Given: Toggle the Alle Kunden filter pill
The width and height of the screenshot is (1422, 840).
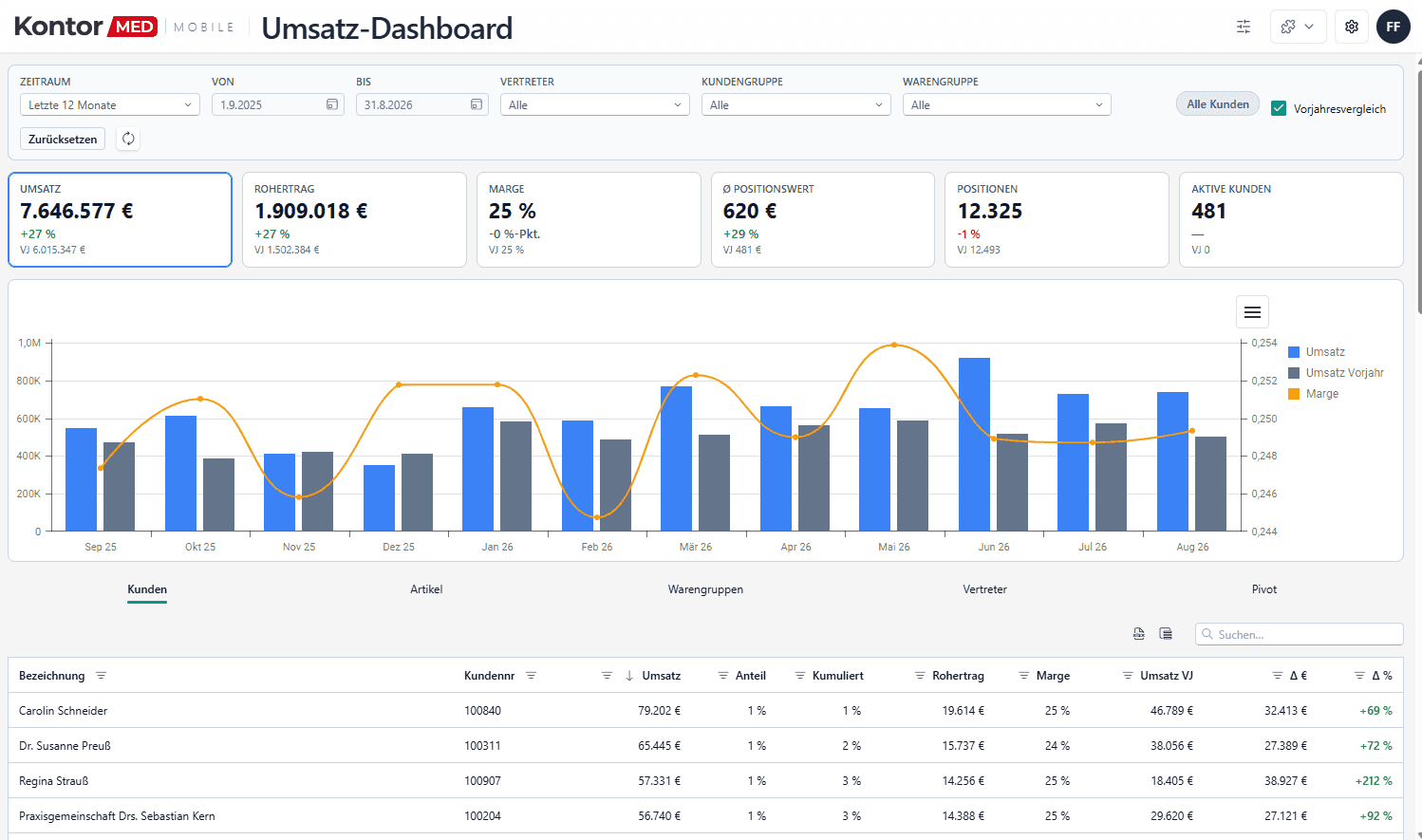Looking at the screenshot, I should click(1218, 104).
